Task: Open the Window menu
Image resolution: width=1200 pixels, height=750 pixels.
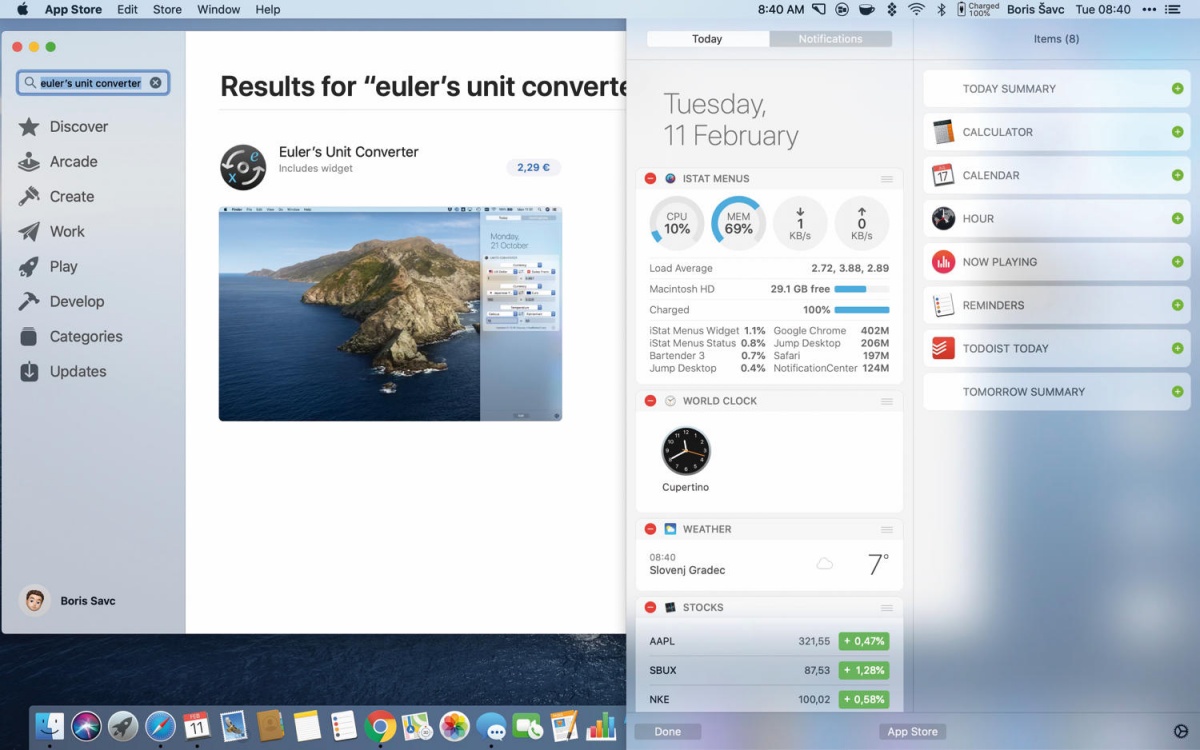Action: pyautogui.click(x=219, y=10)
